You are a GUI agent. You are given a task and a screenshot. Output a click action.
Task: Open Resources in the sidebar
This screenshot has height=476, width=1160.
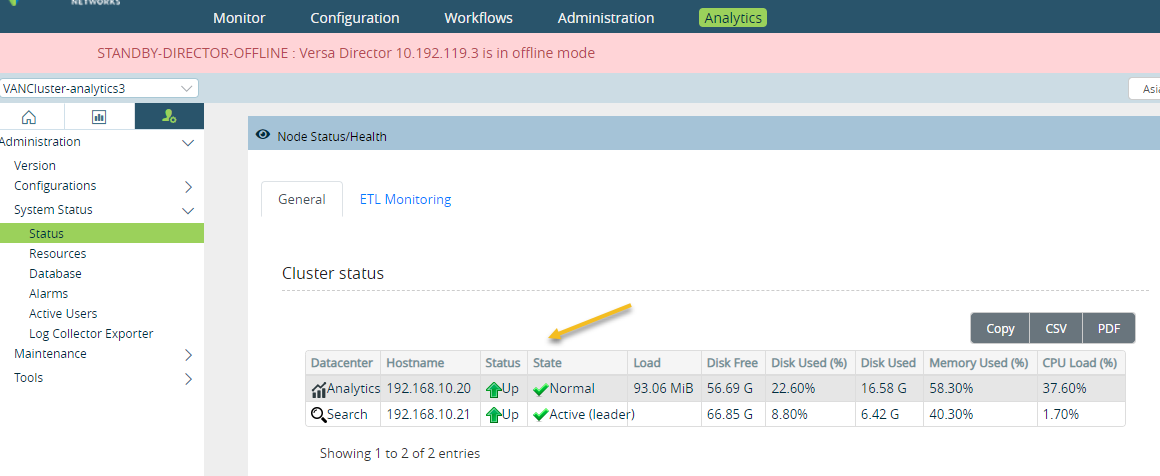[58, 253]
